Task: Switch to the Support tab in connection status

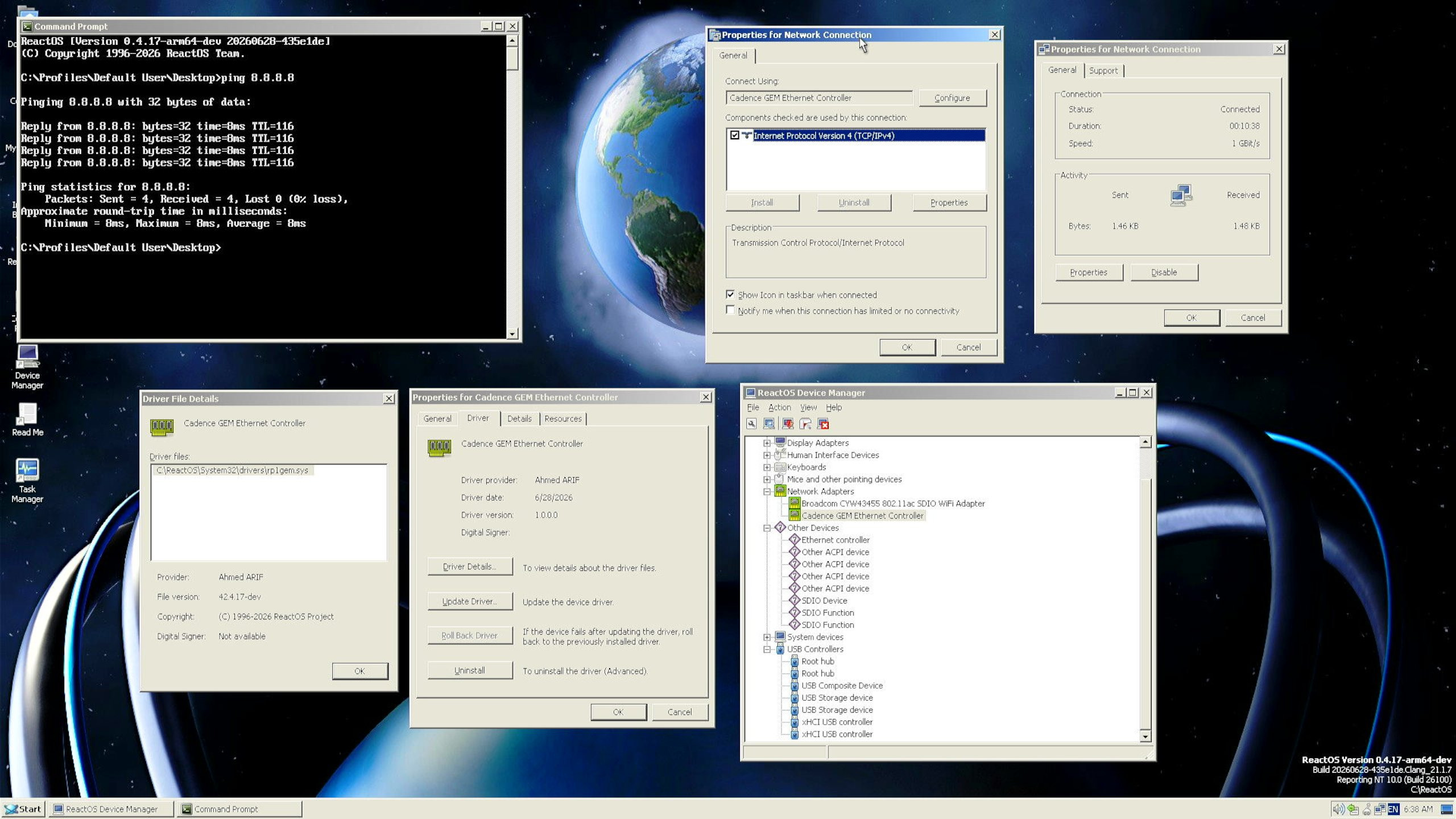Action: 1103,71
